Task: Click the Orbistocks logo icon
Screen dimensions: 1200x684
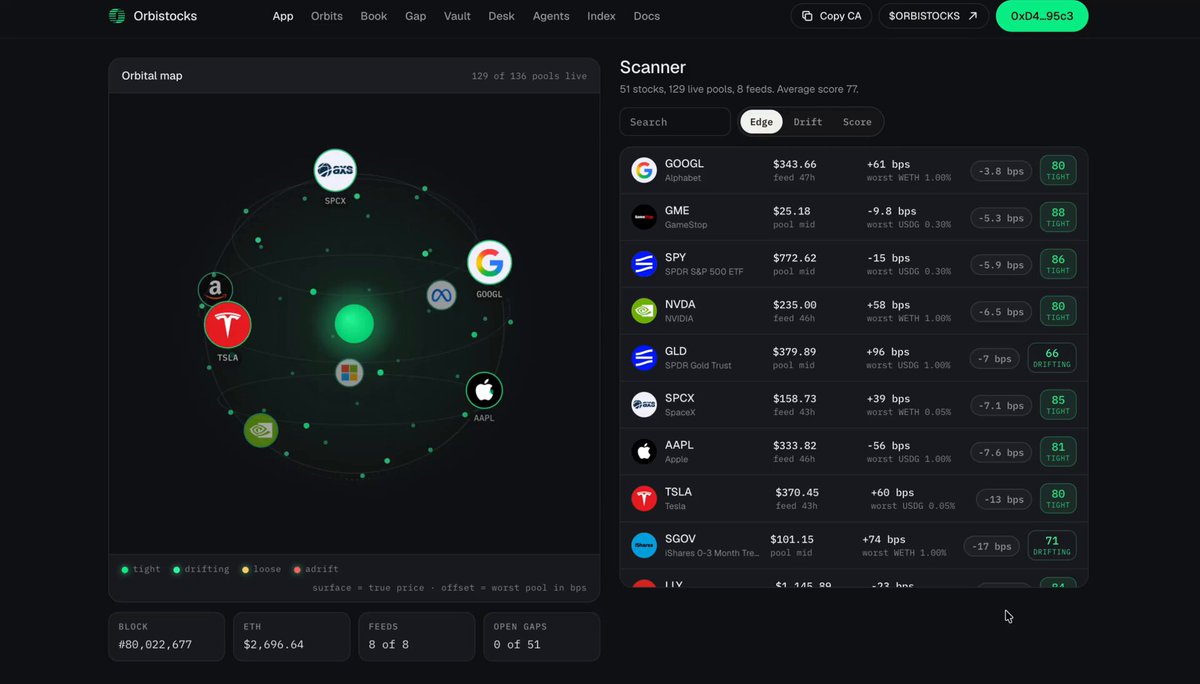Action: click(x=117, y=16)
